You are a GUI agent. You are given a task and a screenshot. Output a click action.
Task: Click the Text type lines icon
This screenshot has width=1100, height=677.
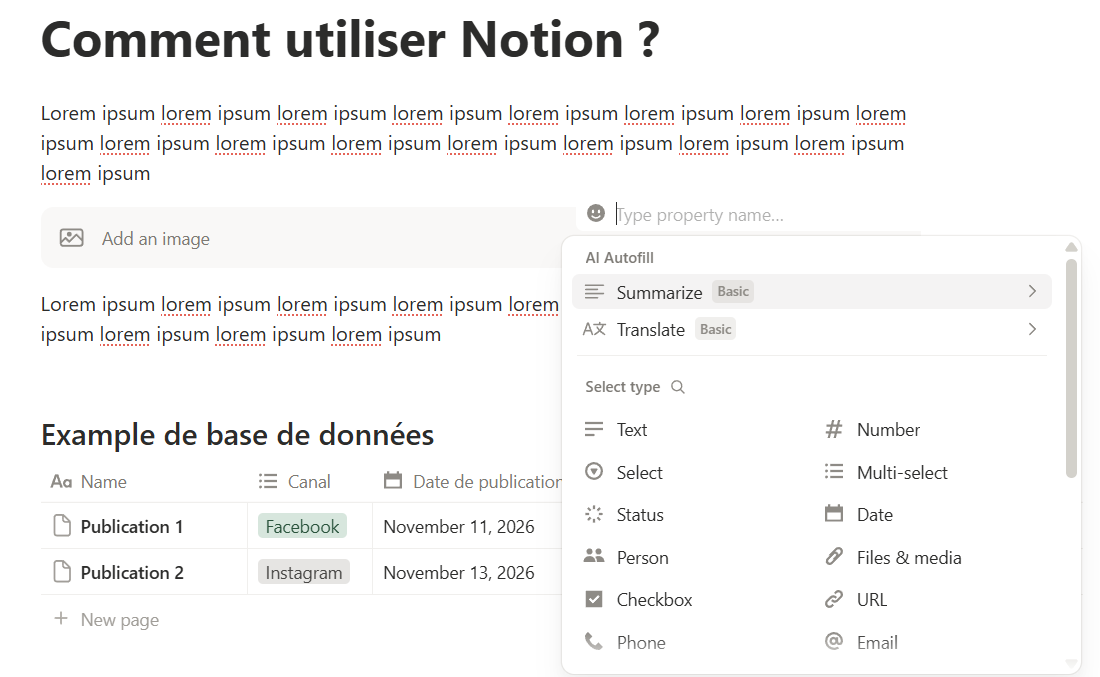(594, 429)
